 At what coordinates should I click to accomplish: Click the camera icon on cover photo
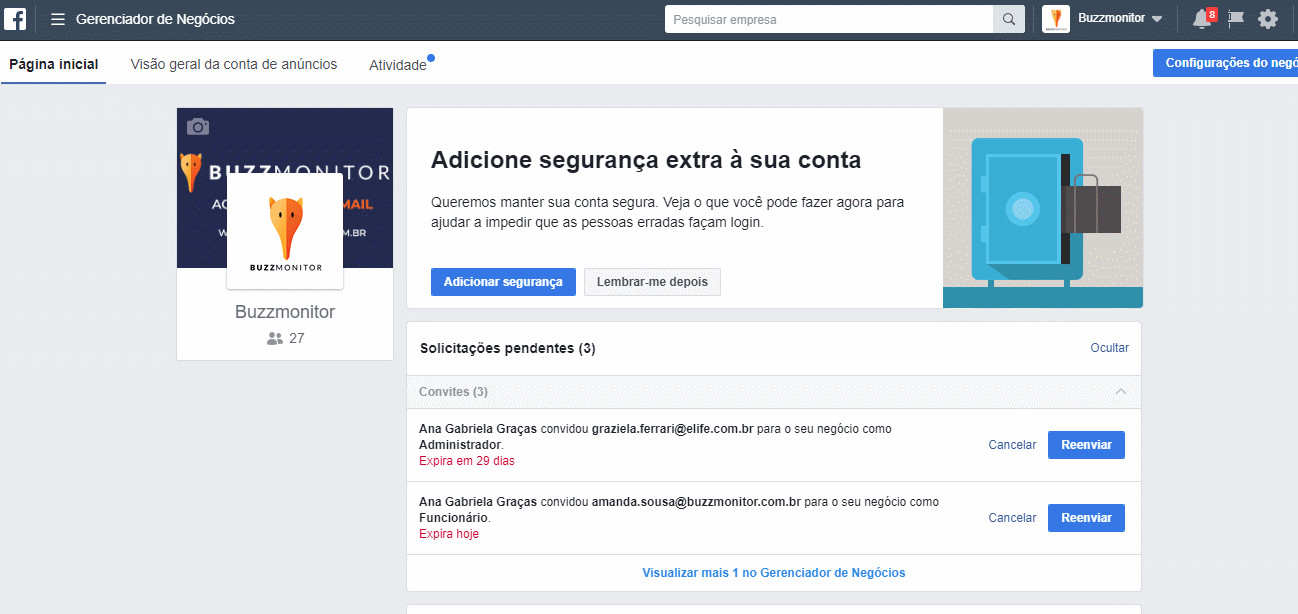click(198, 127)
